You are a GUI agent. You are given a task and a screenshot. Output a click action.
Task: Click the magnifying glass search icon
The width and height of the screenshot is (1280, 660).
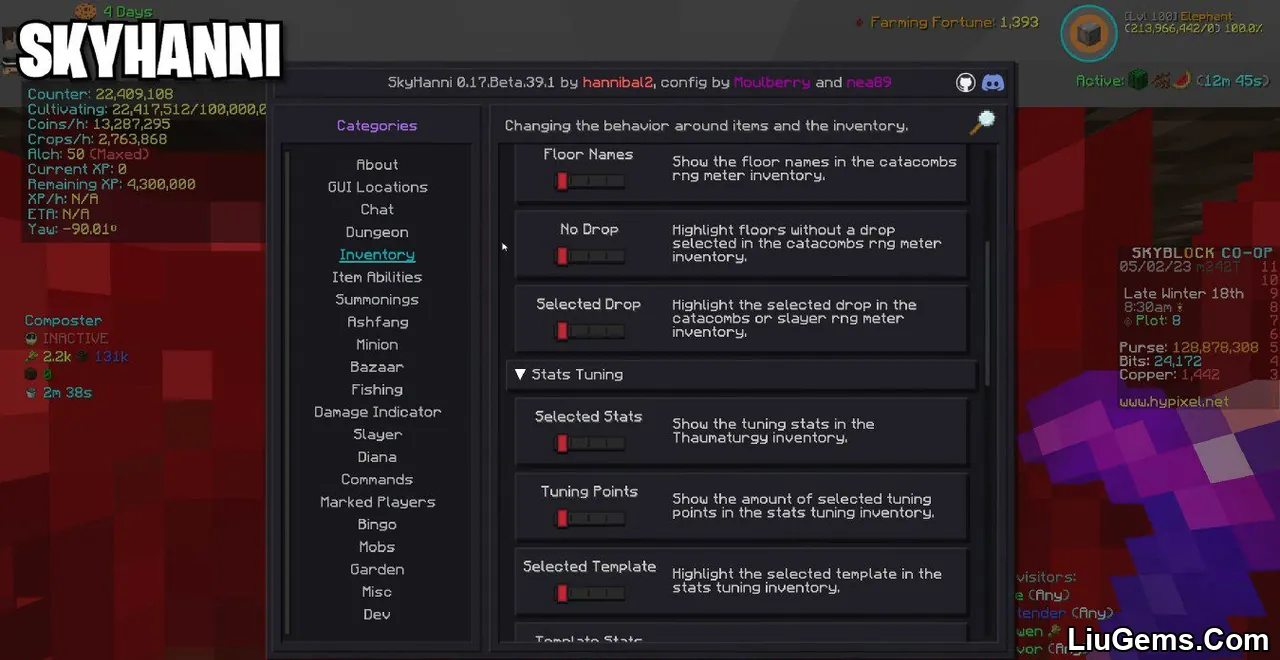pyautogui.click(x=983, y=123)
